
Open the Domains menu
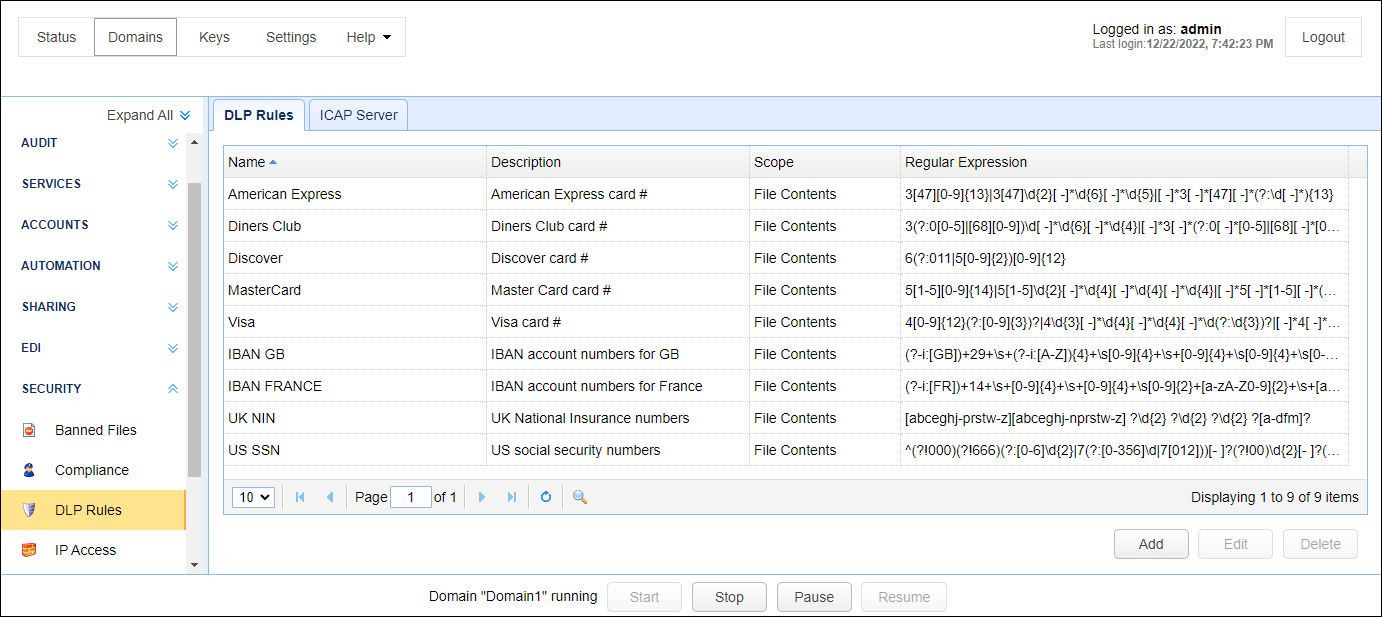[135, 37]
